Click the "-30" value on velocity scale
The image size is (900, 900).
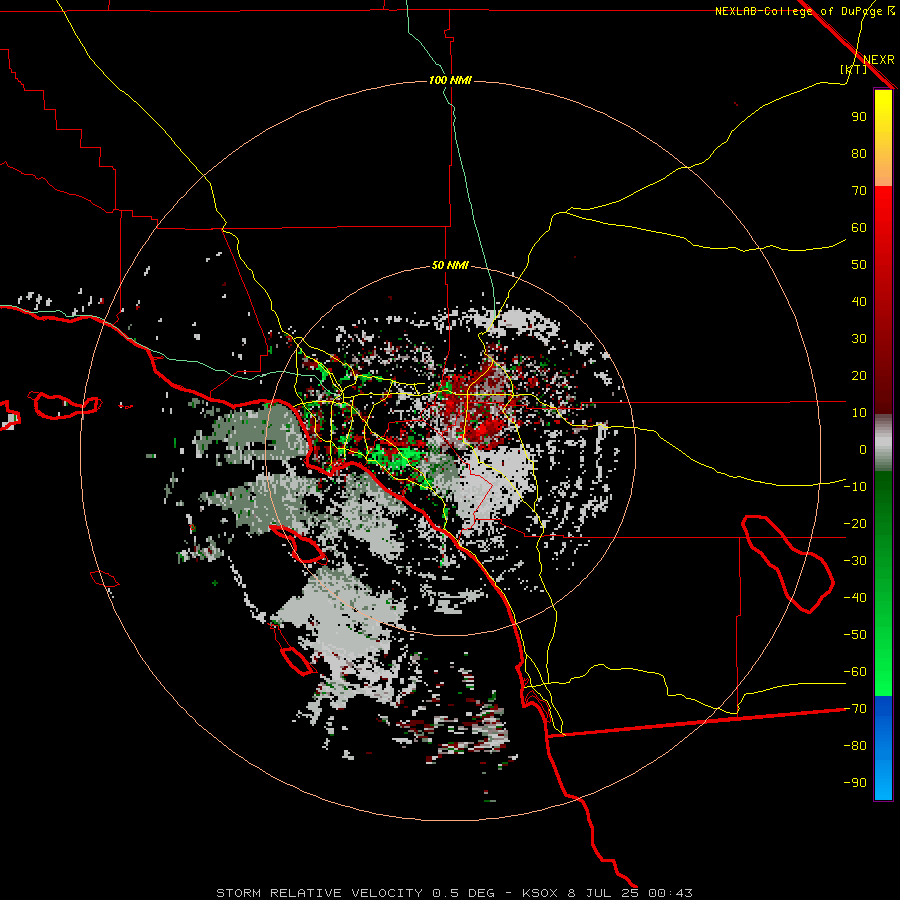point(855,561)
